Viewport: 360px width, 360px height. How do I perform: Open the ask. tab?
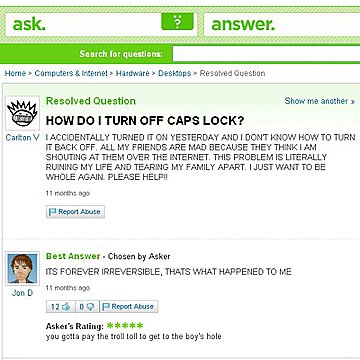pyautogui.click(x=29, y=24)
